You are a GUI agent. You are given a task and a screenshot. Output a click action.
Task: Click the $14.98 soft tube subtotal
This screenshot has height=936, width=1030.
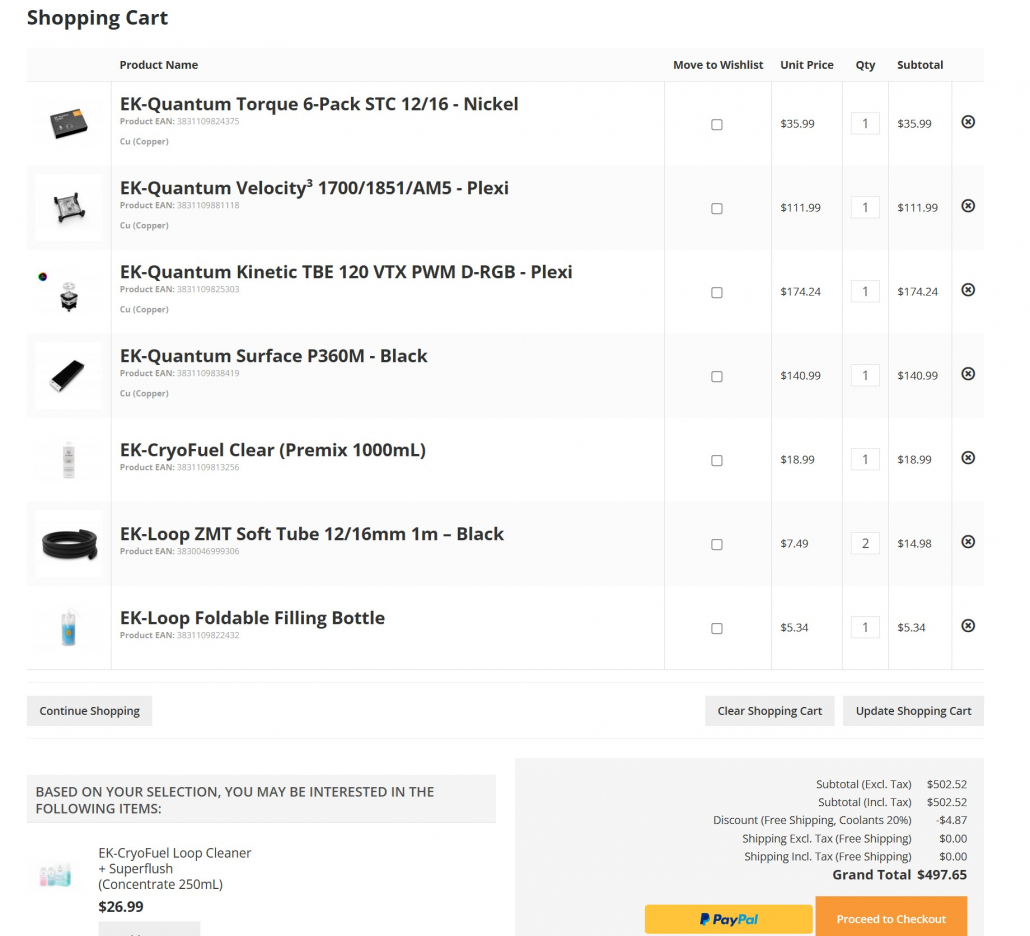[x=914, y=544]
